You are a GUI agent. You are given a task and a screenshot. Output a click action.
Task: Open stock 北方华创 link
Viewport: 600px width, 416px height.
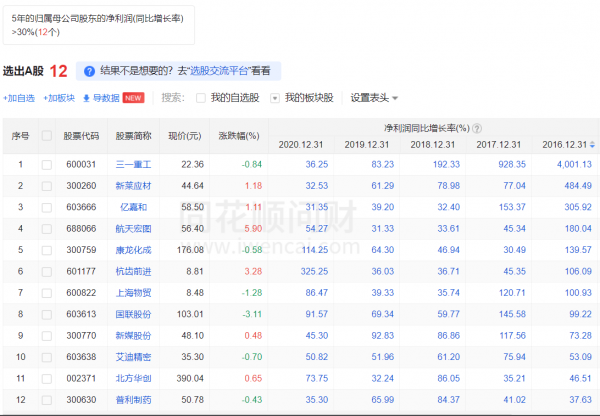pyautogui.click(x=133, y=378)
